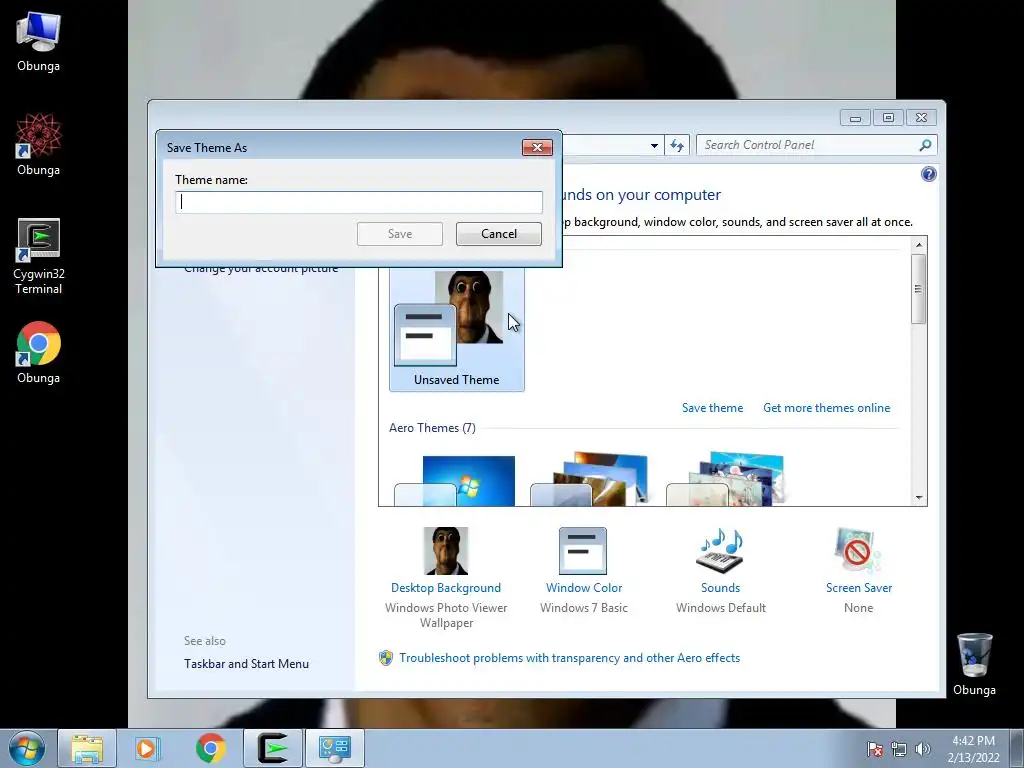Image resolution: width=1024 pixels, height=768 pixels.
Task: Close the Save Theme As dialog
Action: pos(537,148)
